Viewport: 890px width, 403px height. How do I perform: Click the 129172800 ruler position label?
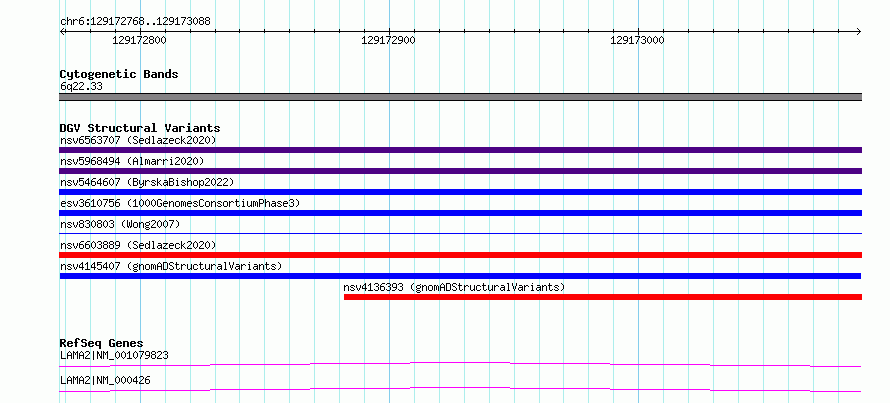[x=140, y=40]
